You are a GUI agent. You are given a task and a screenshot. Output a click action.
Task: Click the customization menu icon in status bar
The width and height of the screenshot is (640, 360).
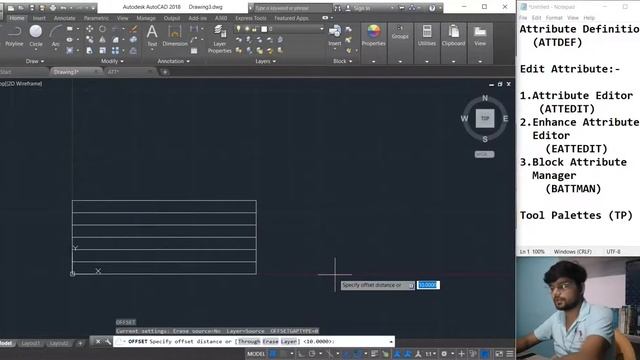coord(510,354)
